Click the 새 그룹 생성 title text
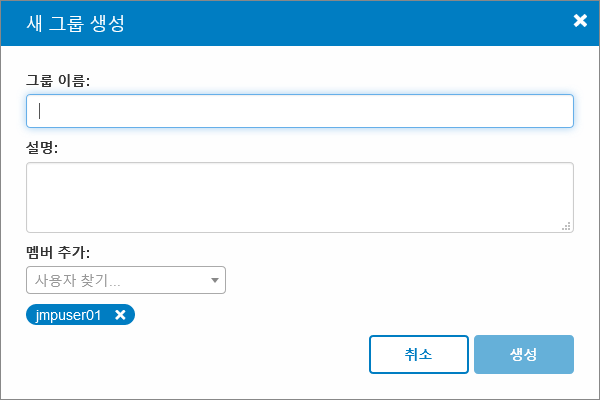Viewport: 600px width, 400px height. tap(75, 22)
